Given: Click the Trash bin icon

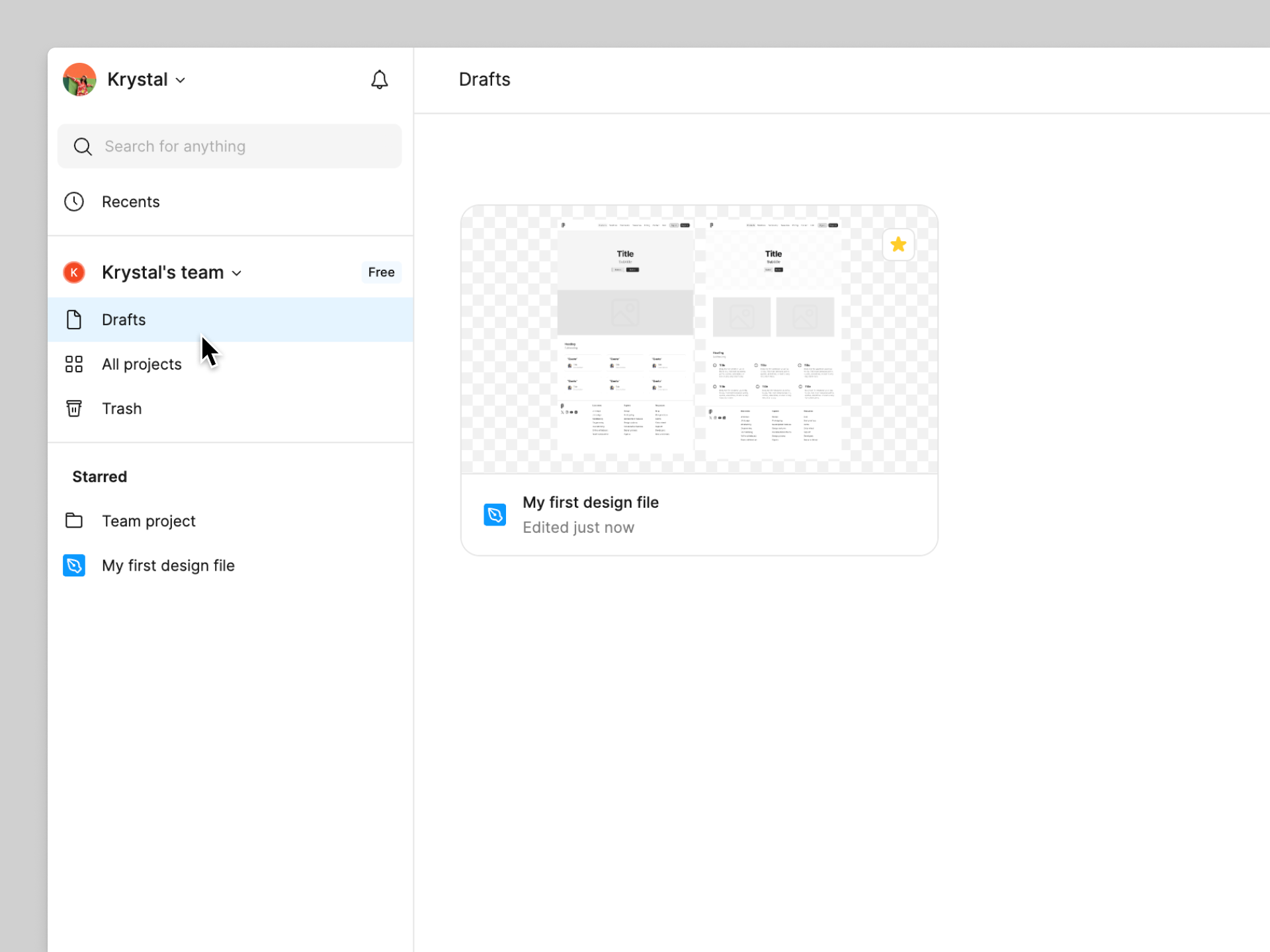Looking at the screenshot, I should click(74, 409).
